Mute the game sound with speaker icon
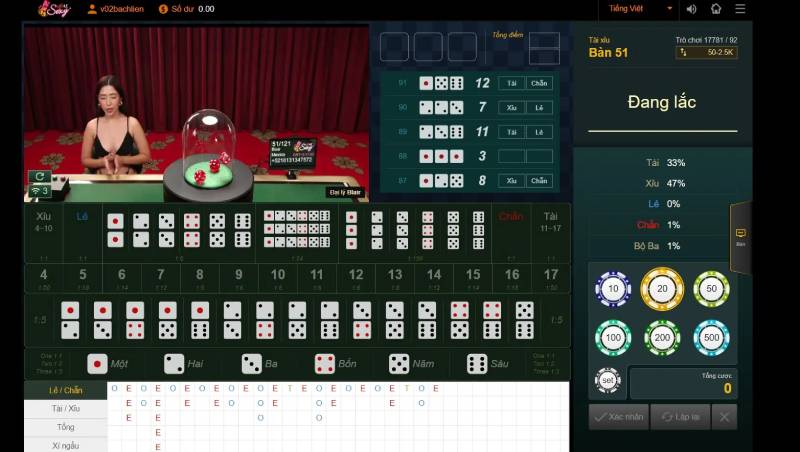Viewport: 800px width, 452px height. (690, 9)
